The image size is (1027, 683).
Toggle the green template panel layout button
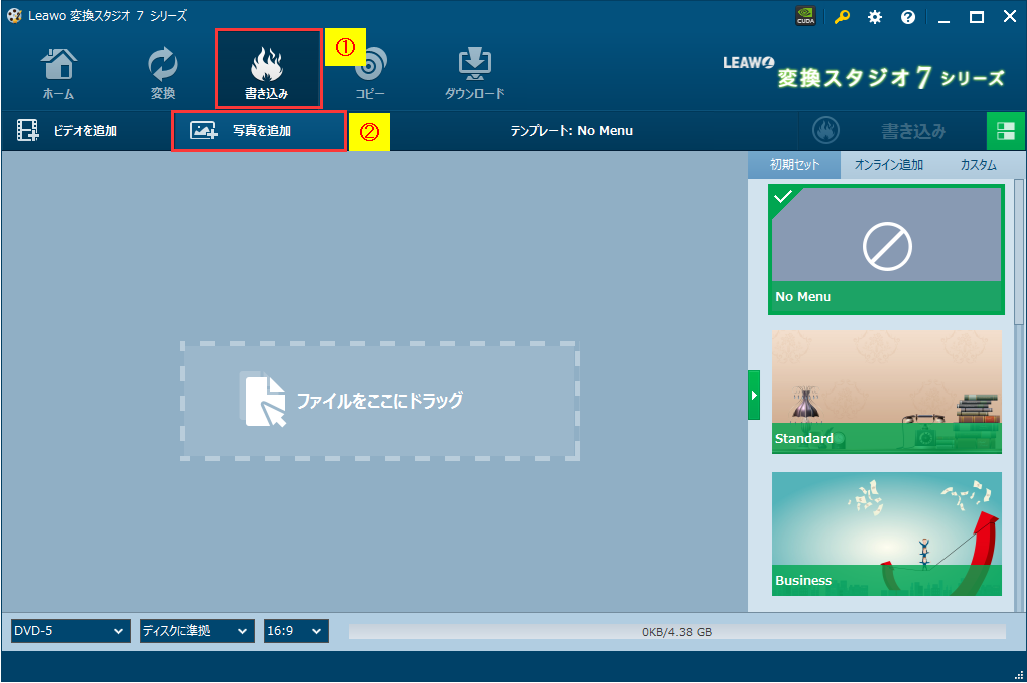[x=1005, y=131]
